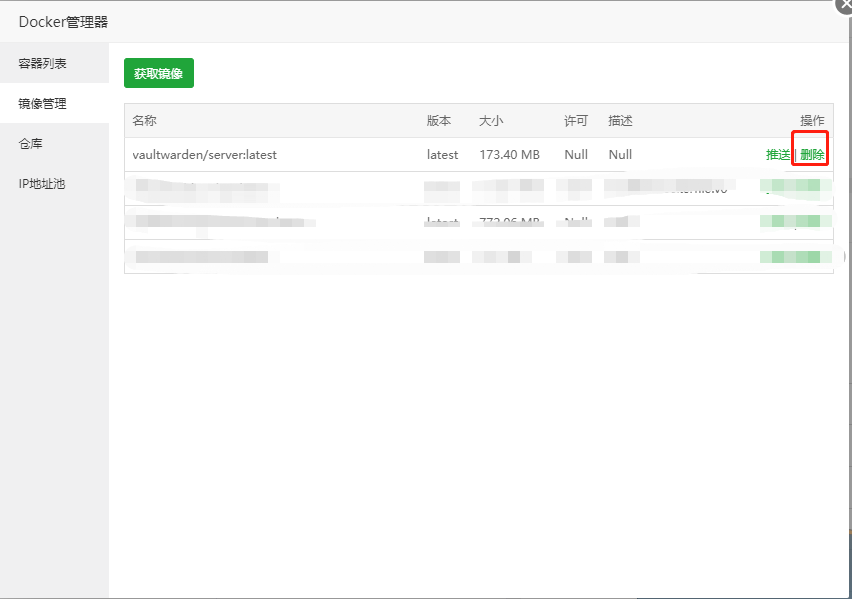Switch to the 仓库 tab
Image resolution: width=852 pixels, height=599 pixels.
pyautogui.click(x=31, y=144)
